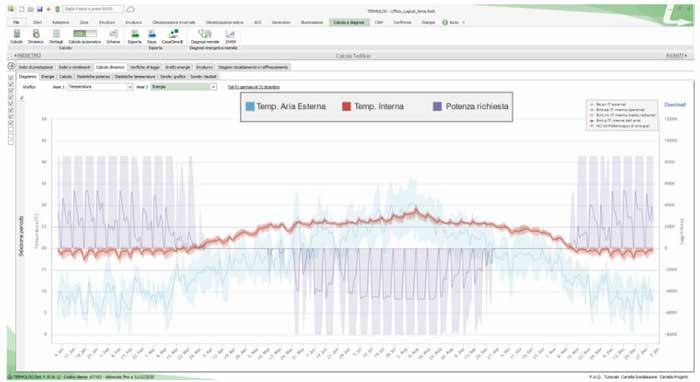Open the Statistiche temperature sub-tab
The image size is (700, 382).
tap(135, 77)
